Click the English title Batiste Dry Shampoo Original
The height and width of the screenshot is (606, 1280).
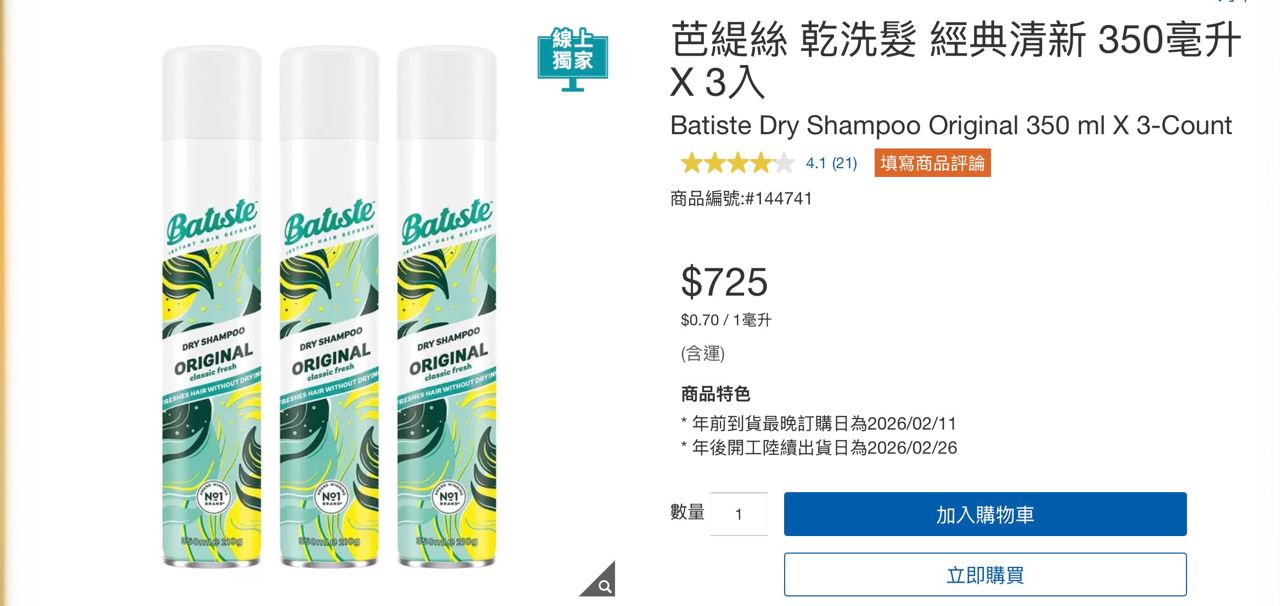(x=845, y=126)
